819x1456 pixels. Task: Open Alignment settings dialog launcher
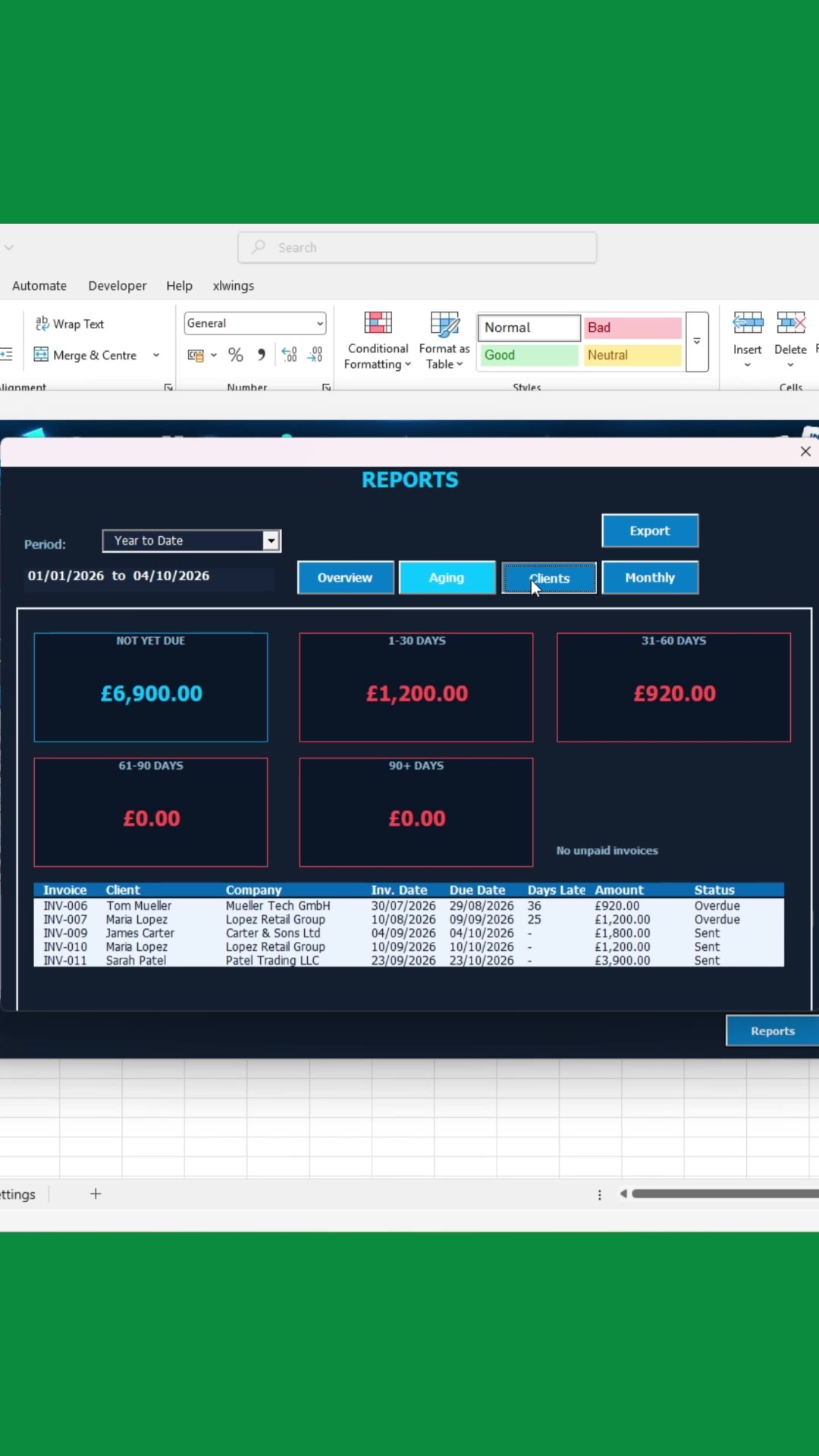pos(168,388)
